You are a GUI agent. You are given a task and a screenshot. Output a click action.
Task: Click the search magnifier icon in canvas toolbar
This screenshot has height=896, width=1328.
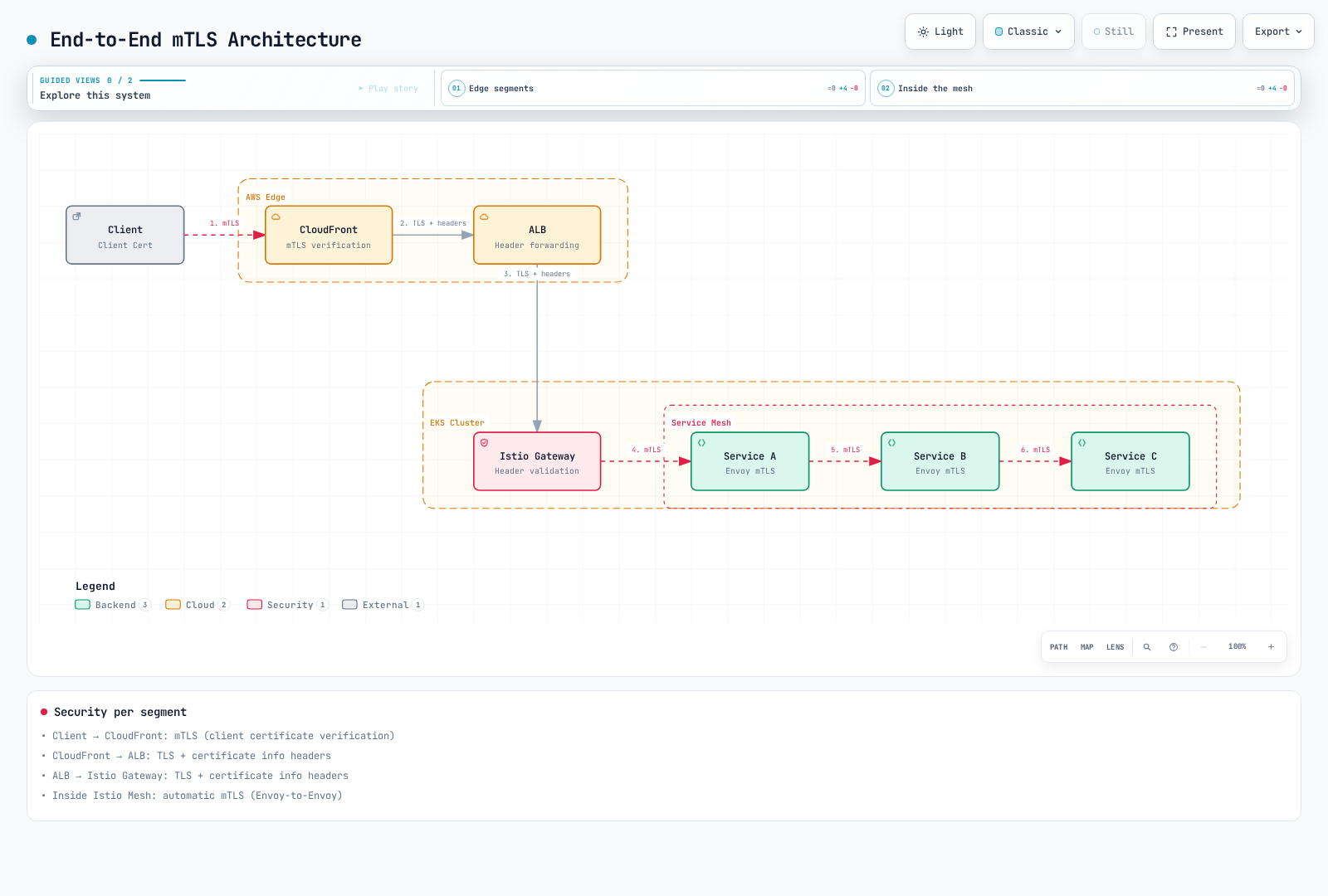pos(1147,647)
